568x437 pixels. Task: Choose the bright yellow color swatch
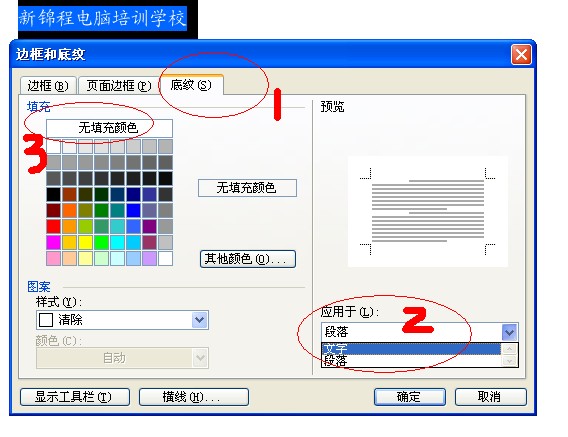85,242
